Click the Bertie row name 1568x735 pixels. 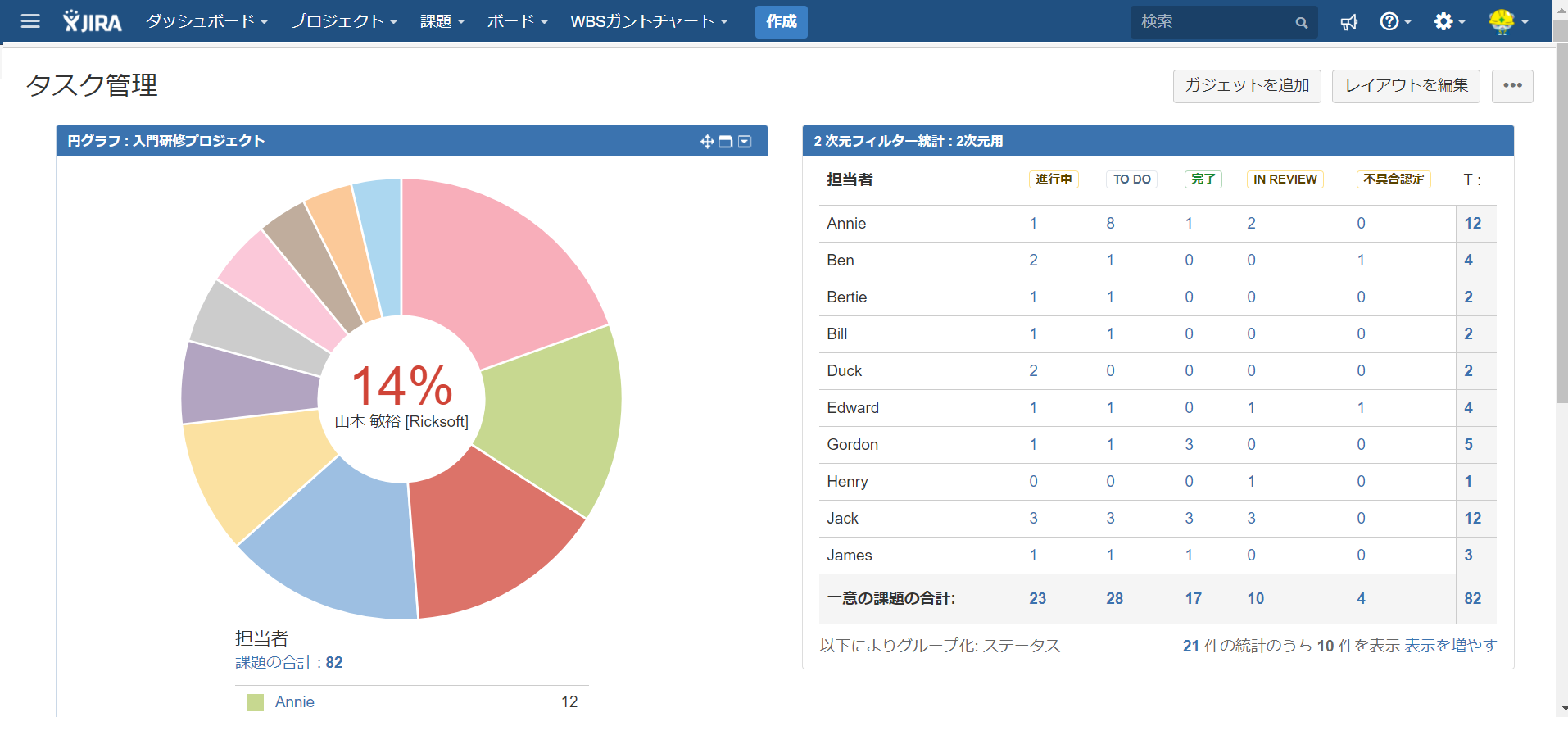(846, 297)
